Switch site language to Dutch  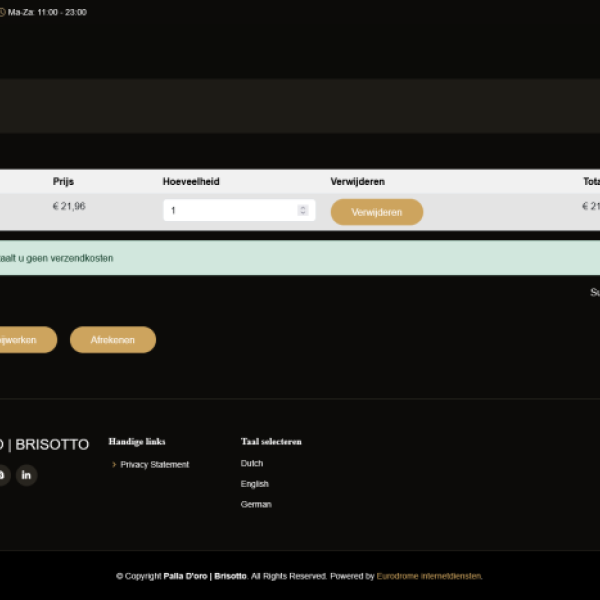tap(252, 464)
